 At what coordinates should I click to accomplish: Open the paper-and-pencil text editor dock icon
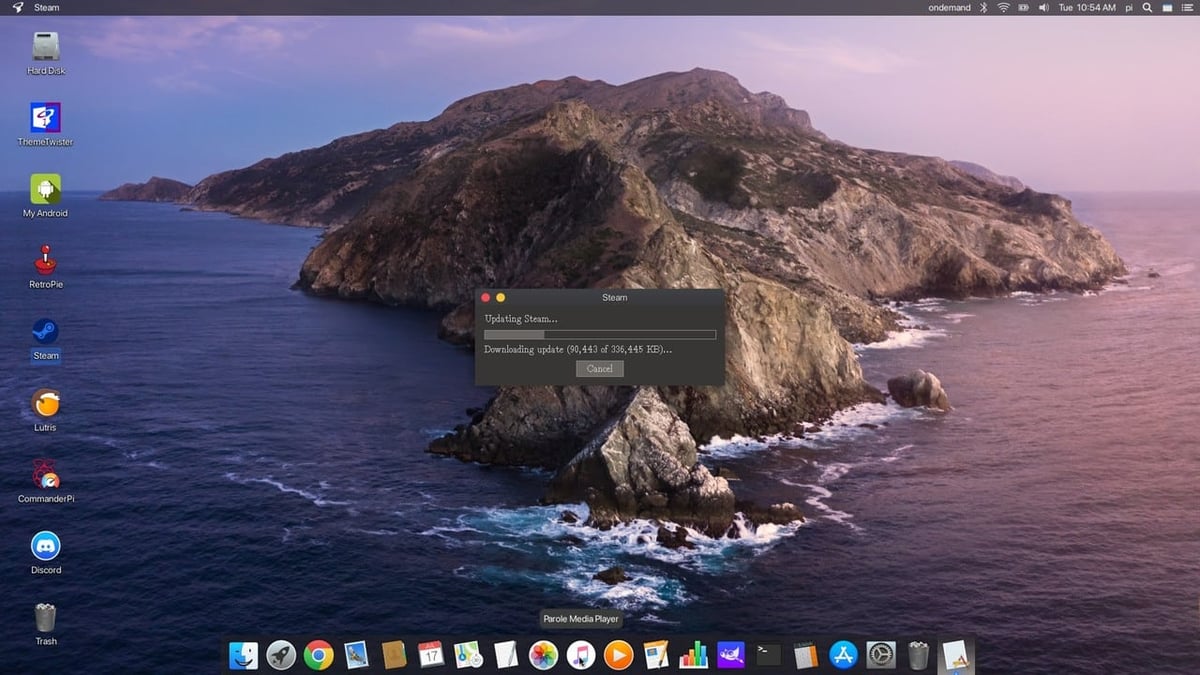pos(506,655)
